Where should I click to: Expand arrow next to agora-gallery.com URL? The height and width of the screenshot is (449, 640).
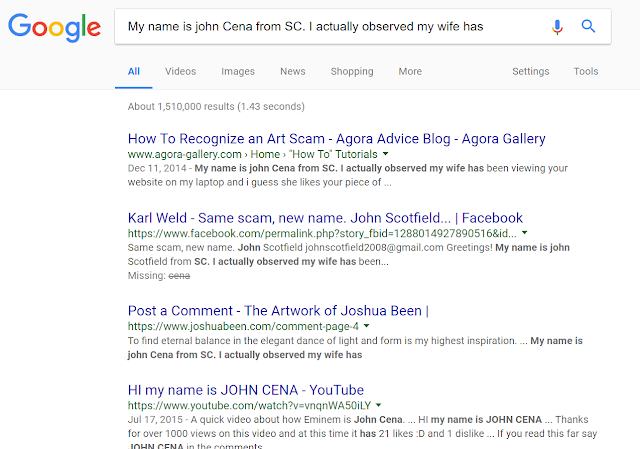385,154
